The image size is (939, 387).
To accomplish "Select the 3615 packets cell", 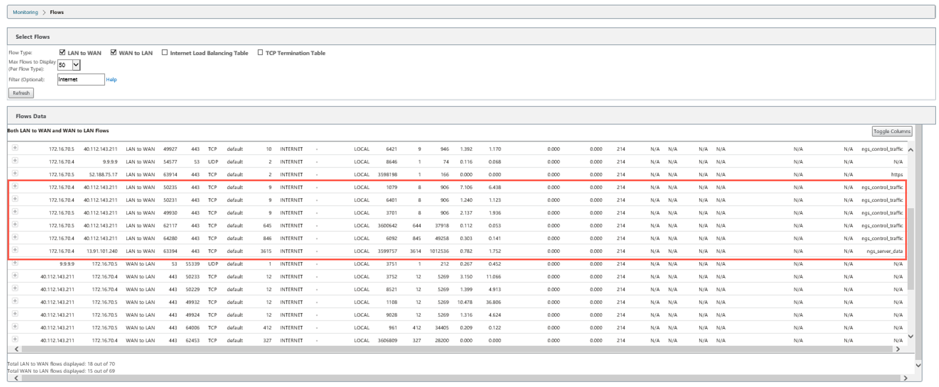I will (x=265, y=250).
